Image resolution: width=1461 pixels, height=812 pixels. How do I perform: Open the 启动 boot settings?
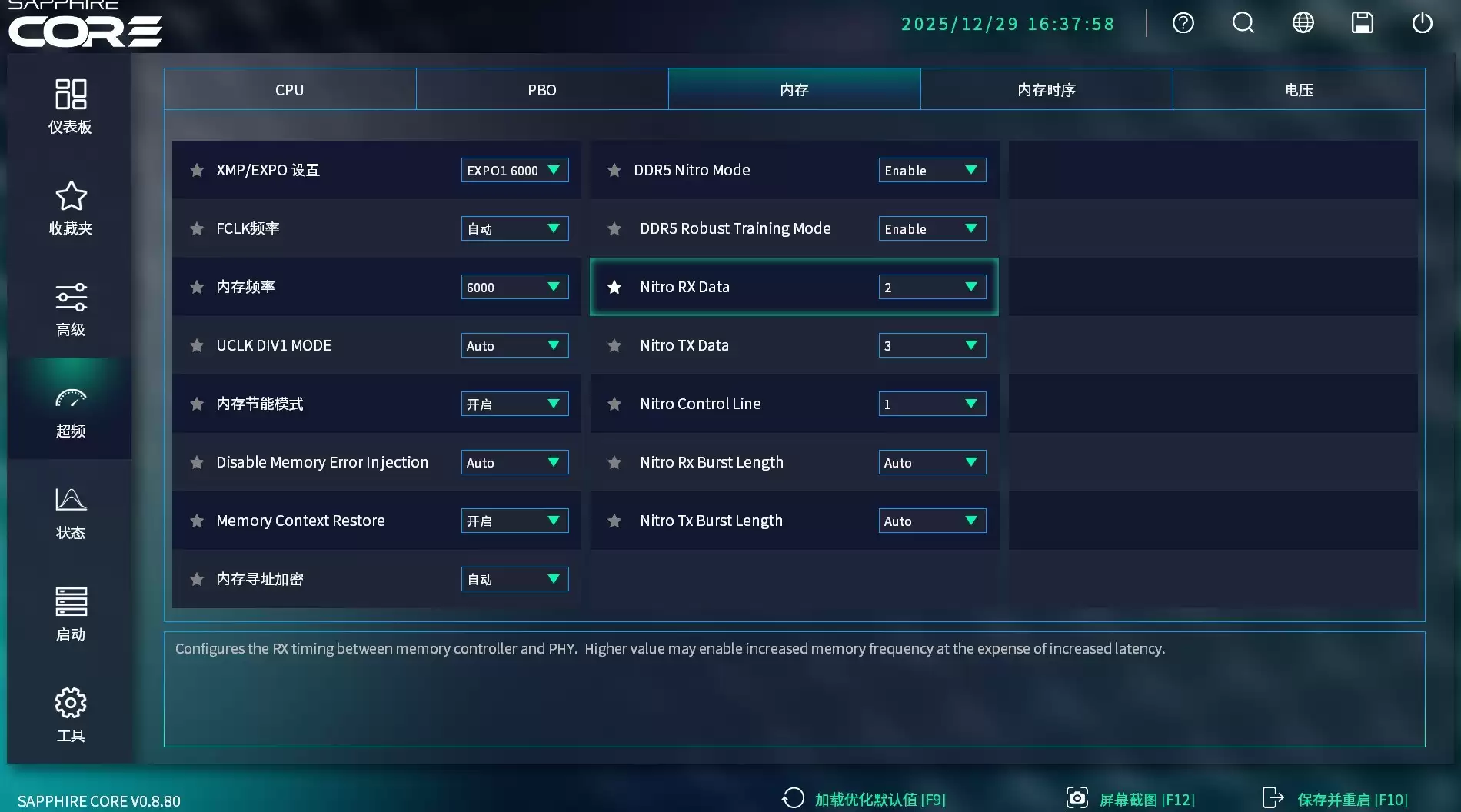(x=71, y=613)
